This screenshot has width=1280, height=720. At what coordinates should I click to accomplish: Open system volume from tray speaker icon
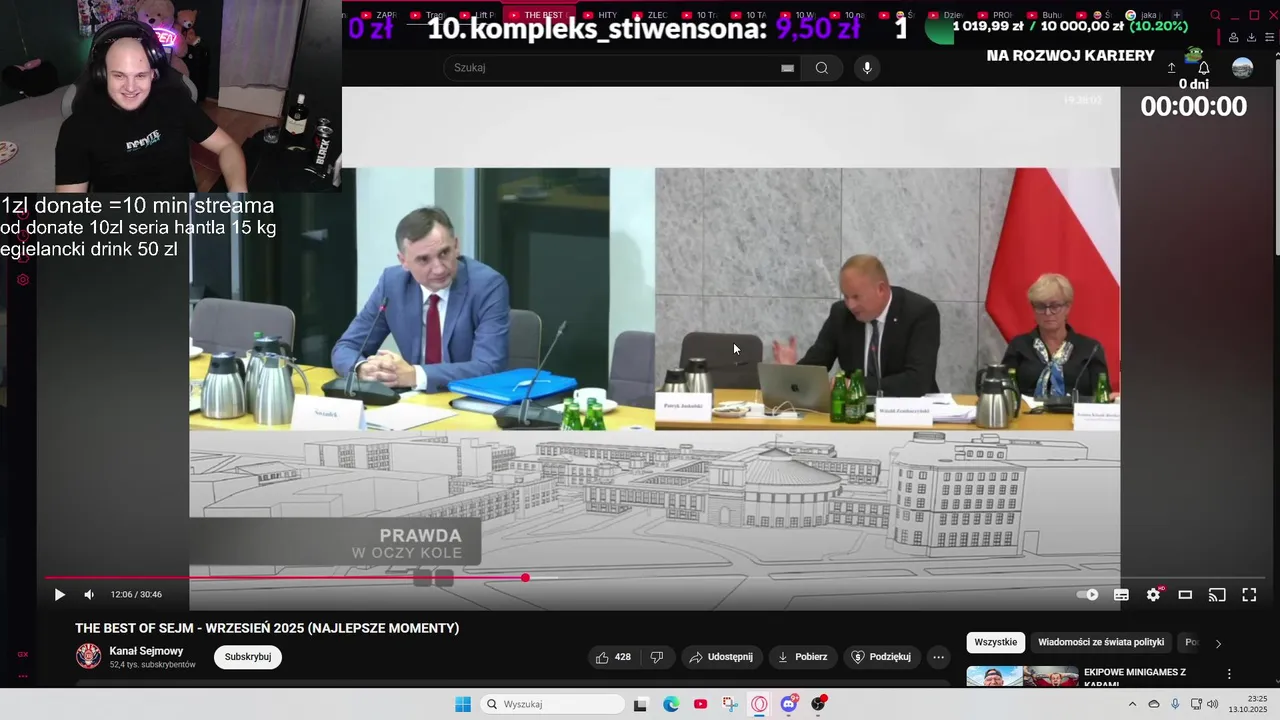1213,704
